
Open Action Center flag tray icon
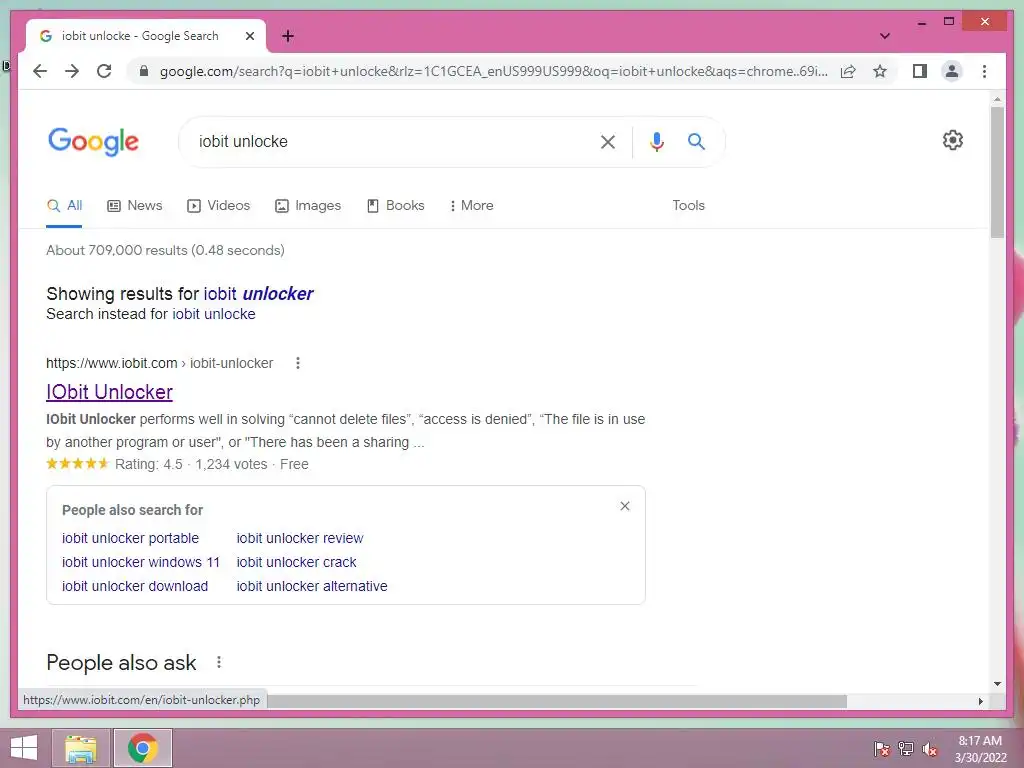(881, 748)
